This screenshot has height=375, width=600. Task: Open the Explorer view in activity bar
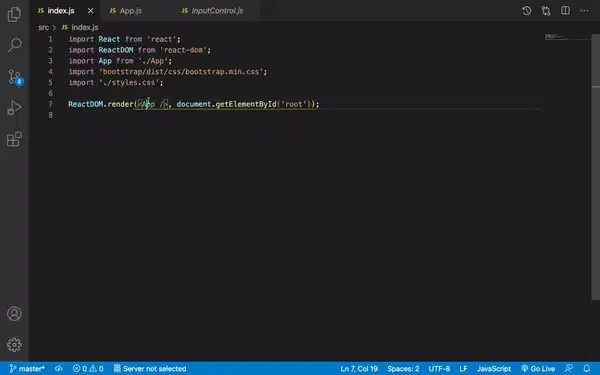click(x=14, y=15)
